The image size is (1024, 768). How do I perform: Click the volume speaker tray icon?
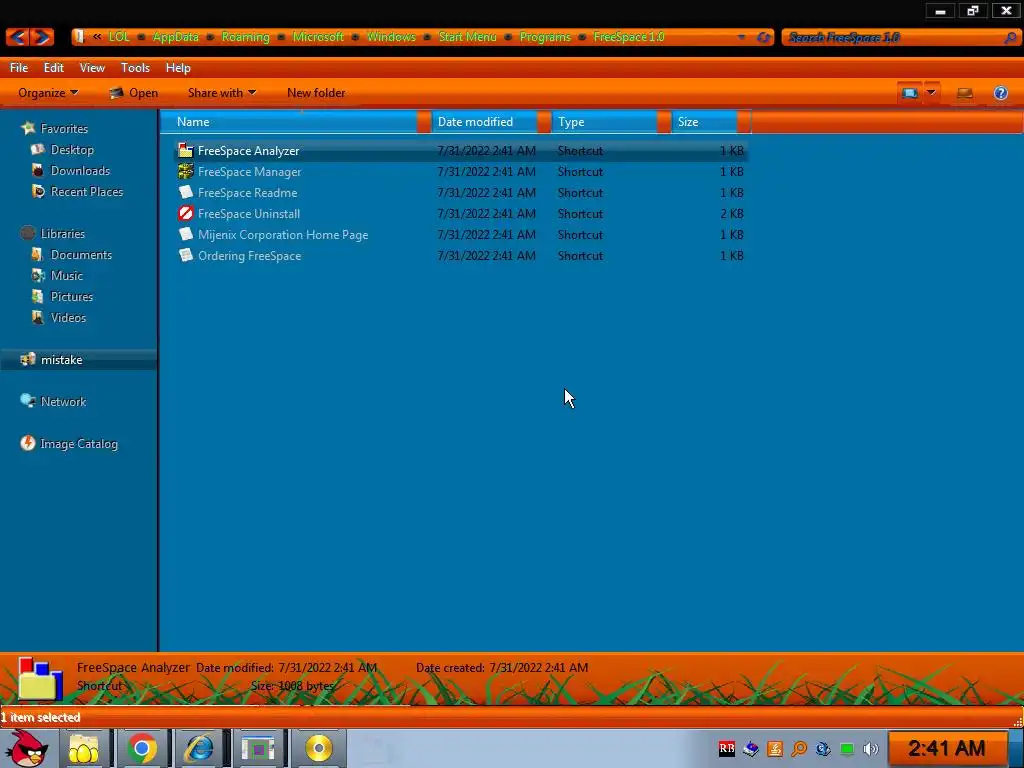tap(870, 748)
